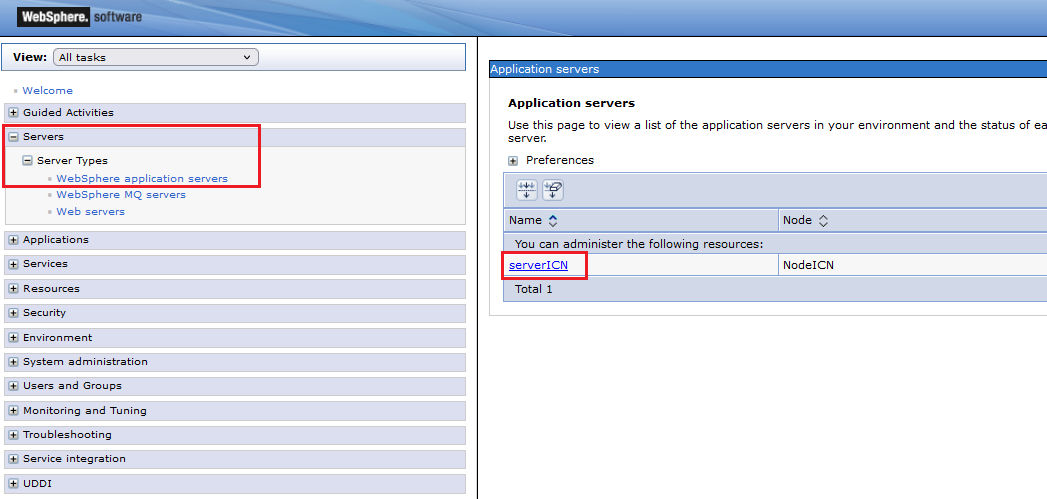Open the System administration section
Screen dimensions: 1047x499
point(85,362)
